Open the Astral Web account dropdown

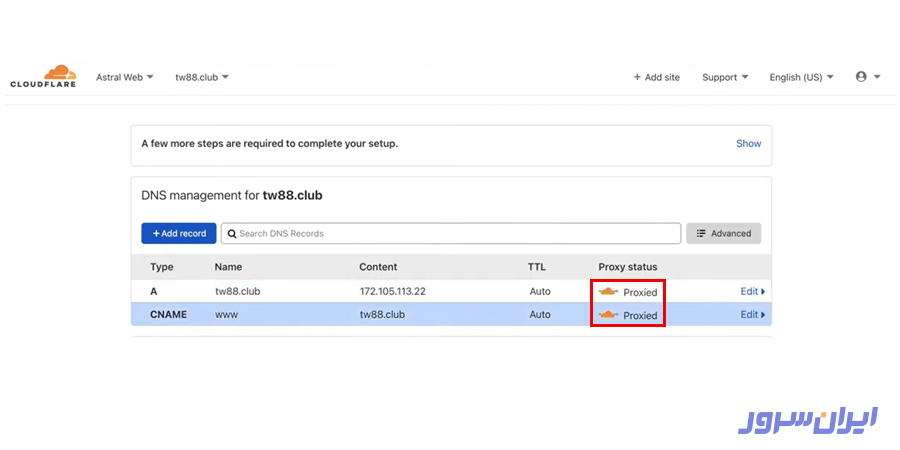pos(124,77)
